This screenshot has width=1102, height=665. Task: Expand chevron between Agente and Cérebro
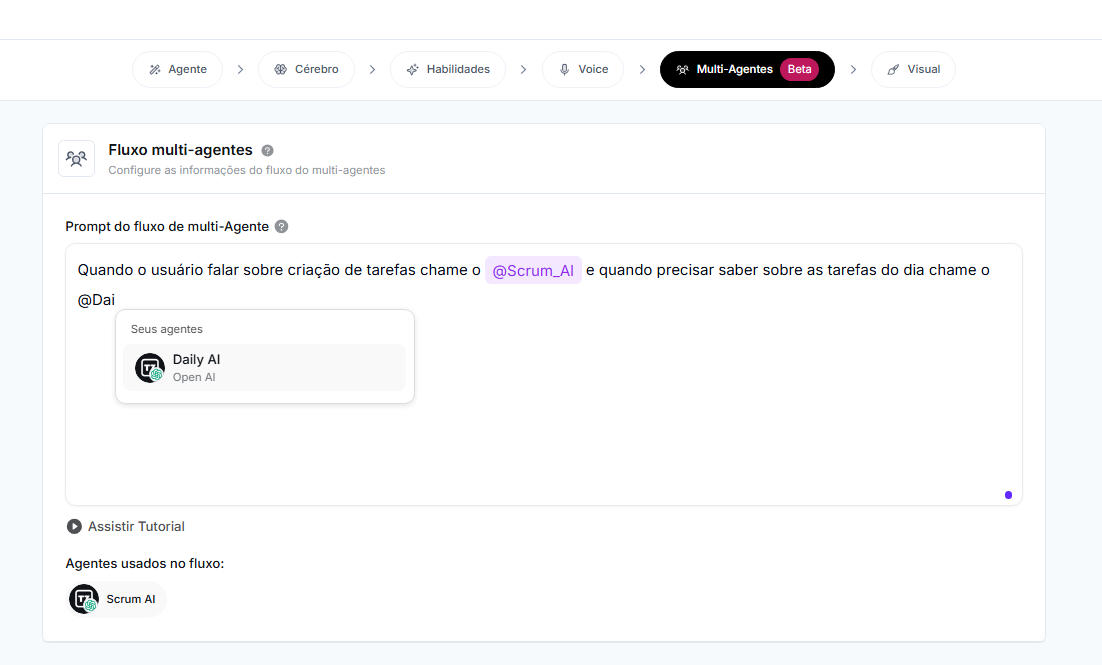[x=240, y=69]
